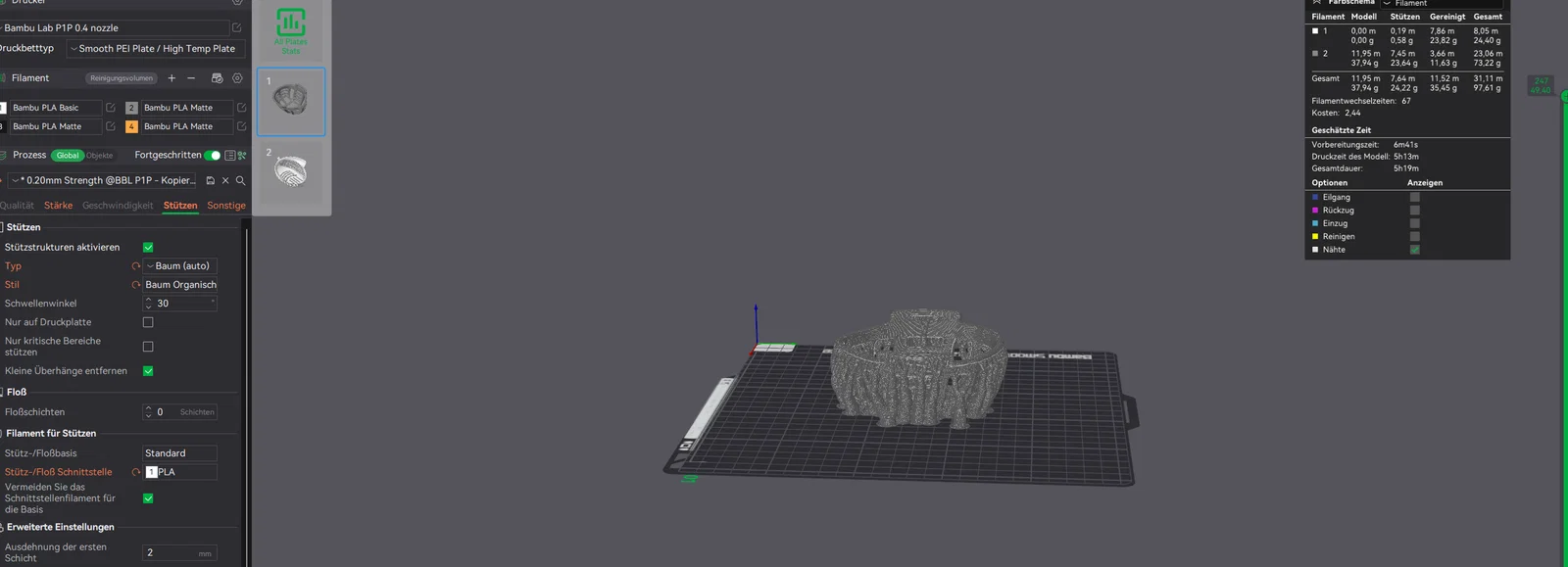
Task: Select plate 2 thumbnail
Action: tap(291, 172)
